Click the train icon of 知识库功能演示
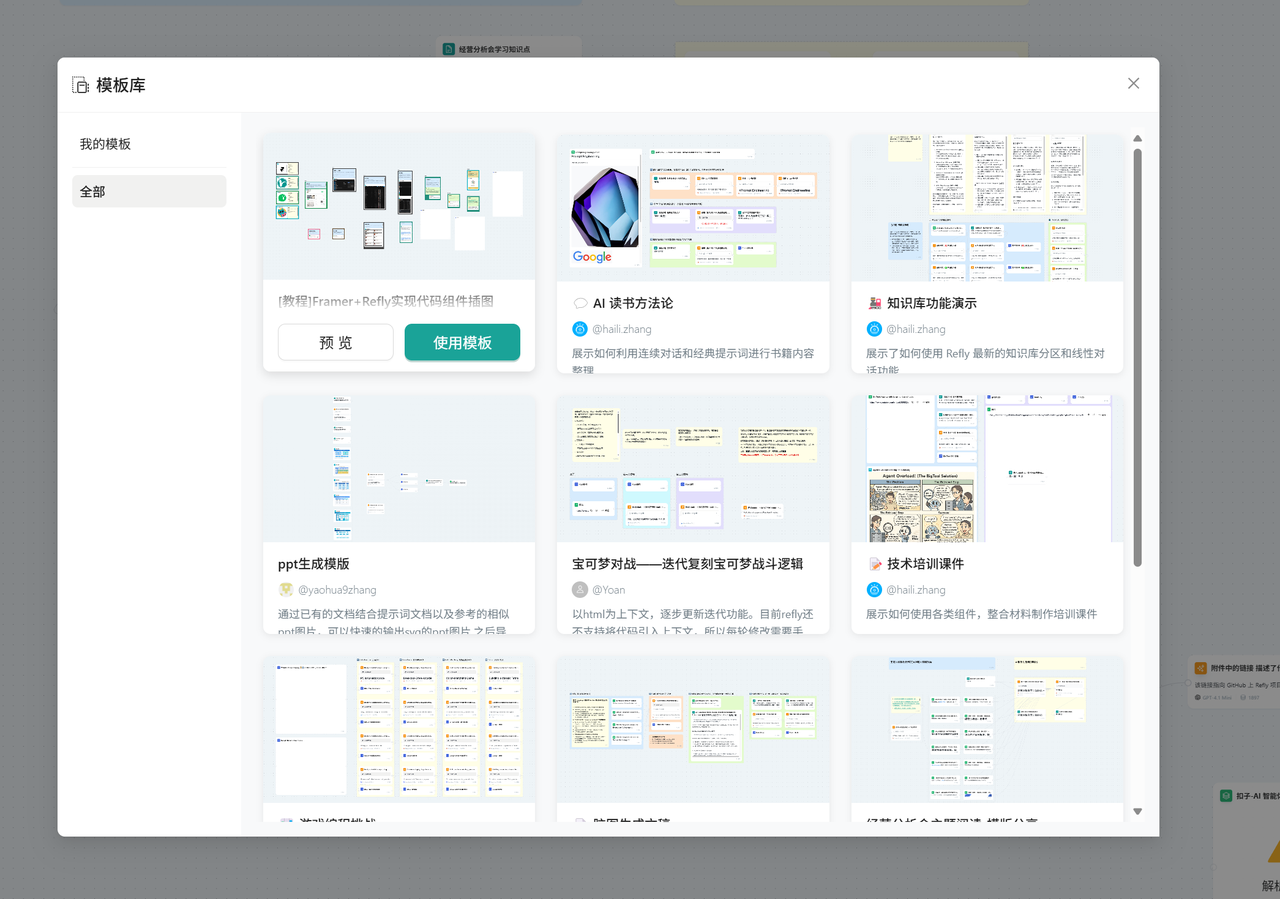Image resolution: width=1280 pixels, height=899 pixels. (874, 304)
